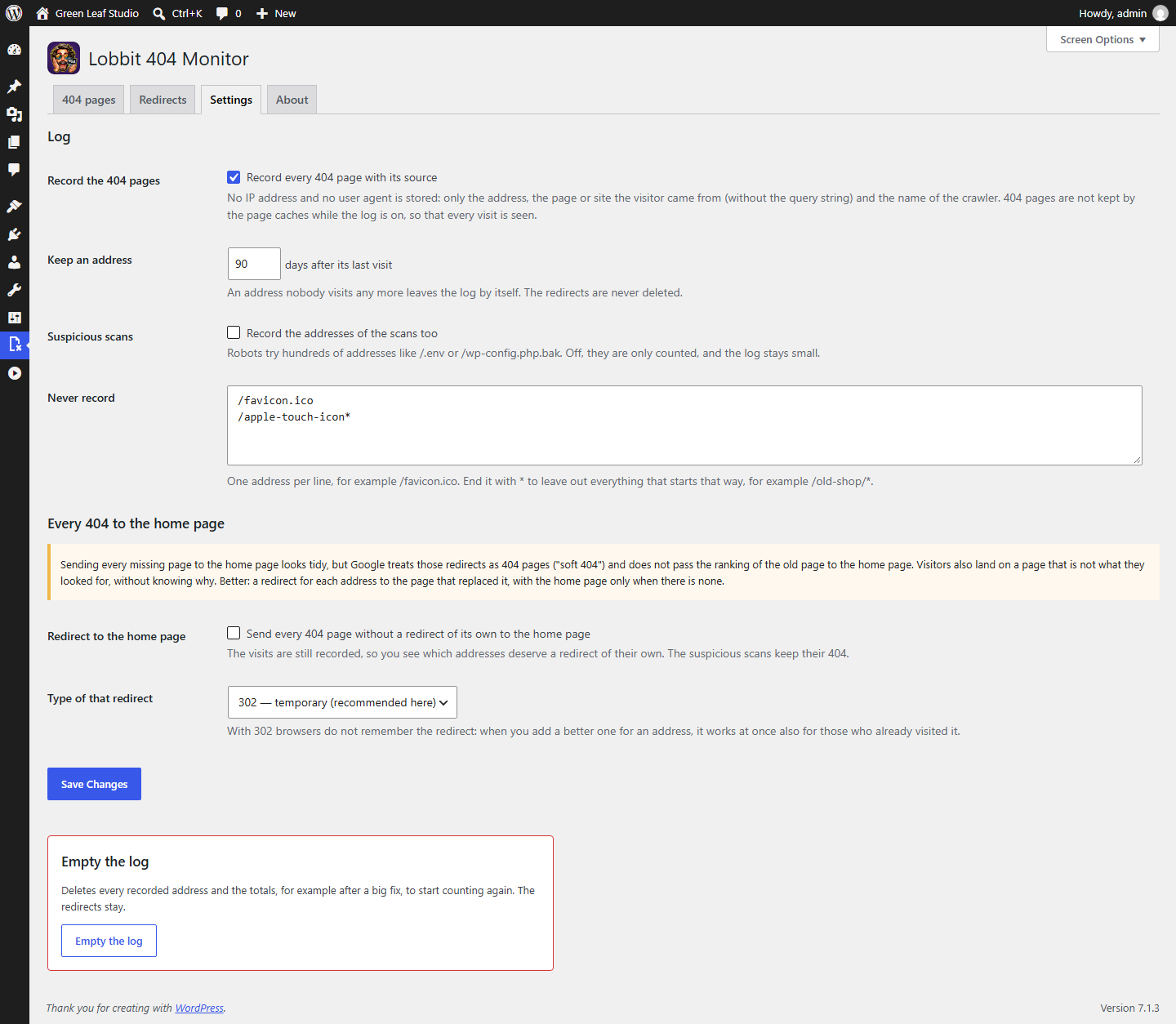This screenshot has width=1176, height=1024.
Task: Open the 404 Monitor sidebar menu icon
Action: [14, 345]
